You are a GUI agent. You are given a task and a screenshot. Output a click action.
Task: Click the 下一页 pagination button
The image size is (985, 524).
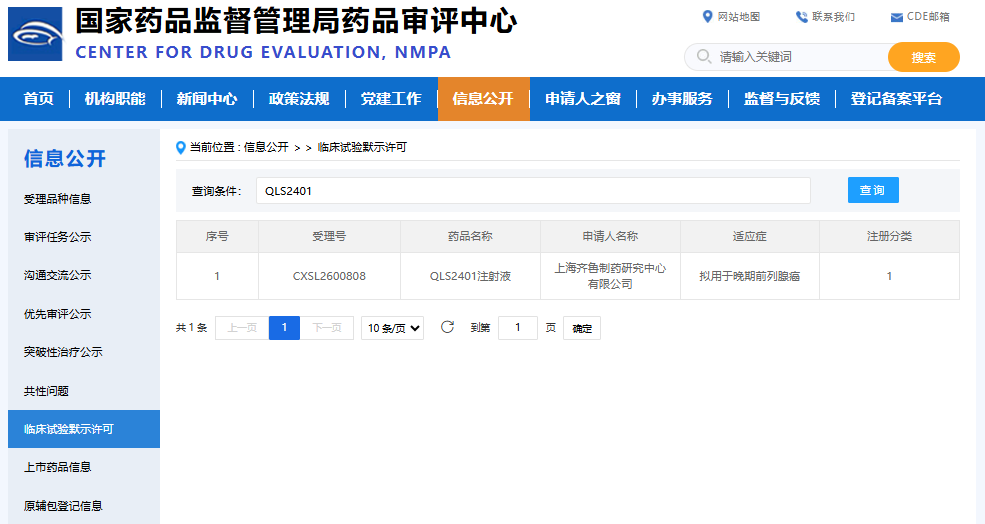click(327, 328)
